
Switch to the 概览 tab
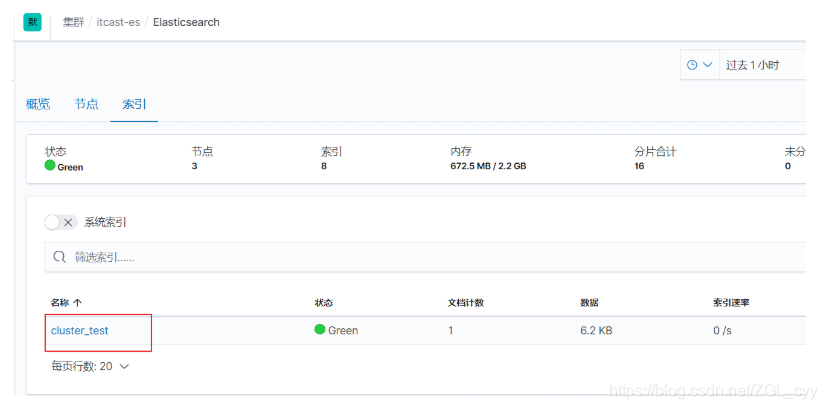[38, 104]
